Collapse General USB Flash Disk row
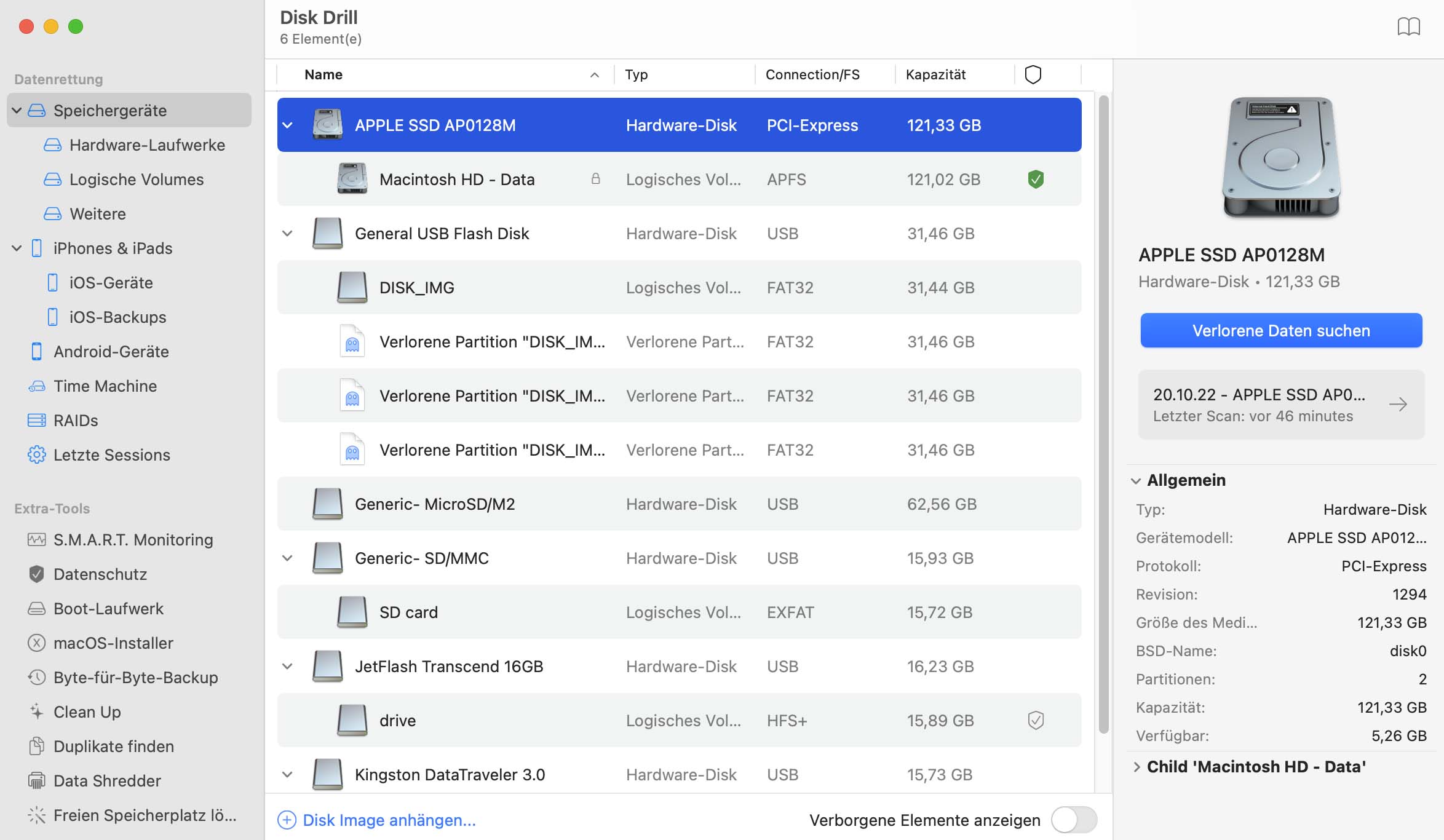1444x840 pixels. pyautogui.click(x=287, y=234)
